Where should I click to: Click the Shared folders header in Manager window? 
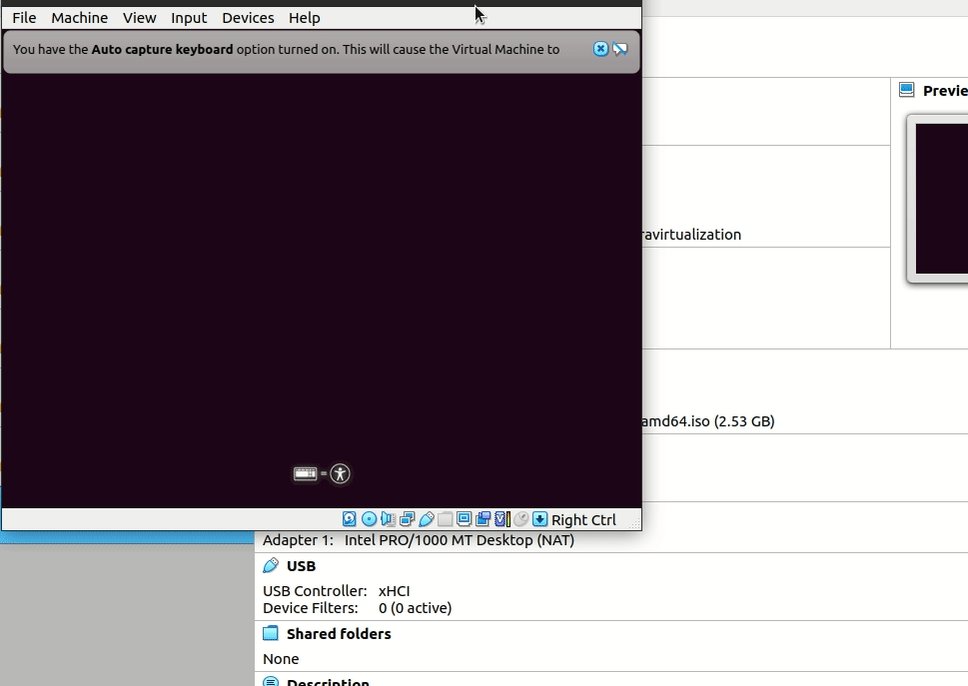(339, 634)
